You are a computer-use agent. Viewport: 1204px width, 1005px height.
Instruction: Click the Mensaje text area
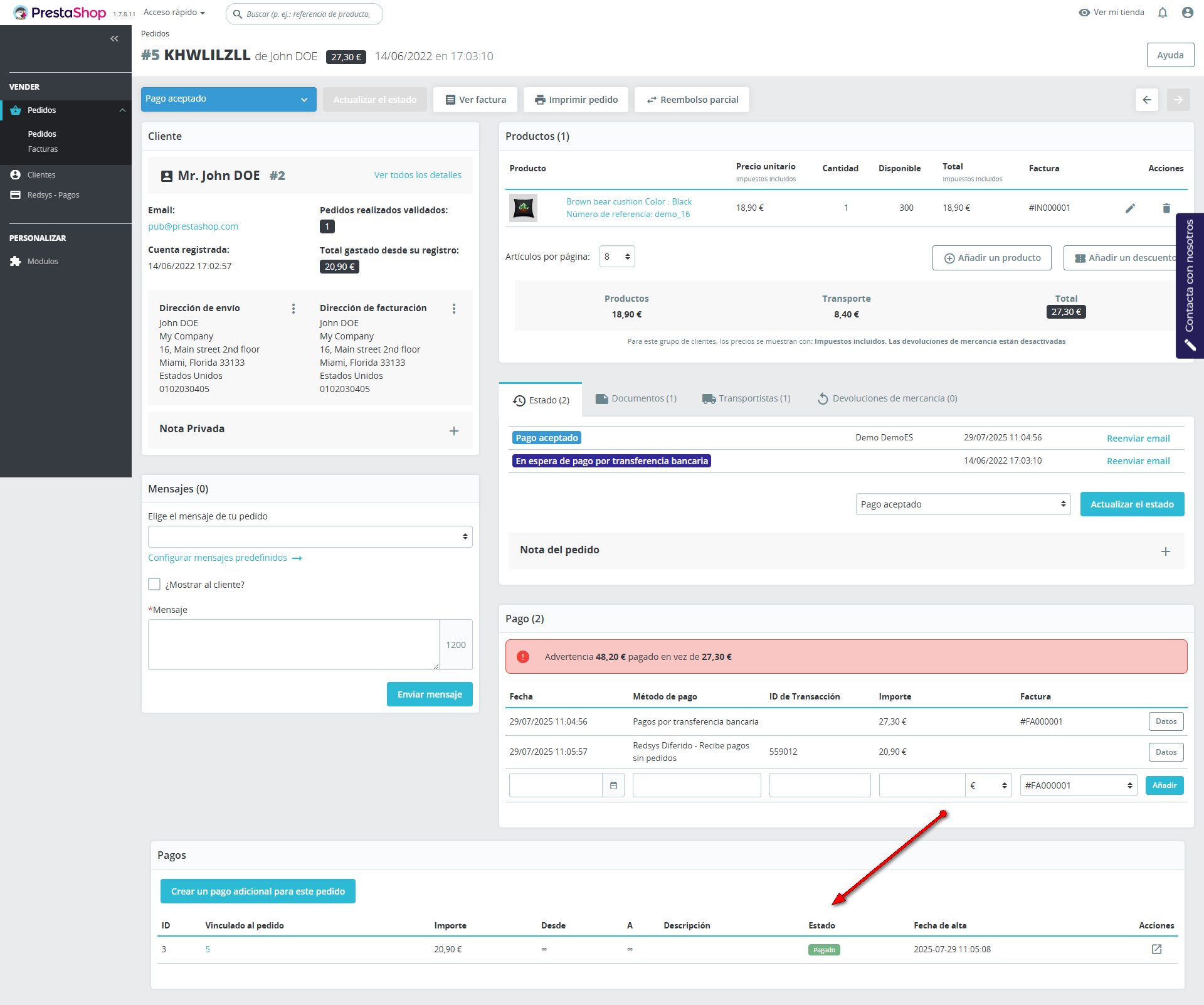click(x=293, y=645)
